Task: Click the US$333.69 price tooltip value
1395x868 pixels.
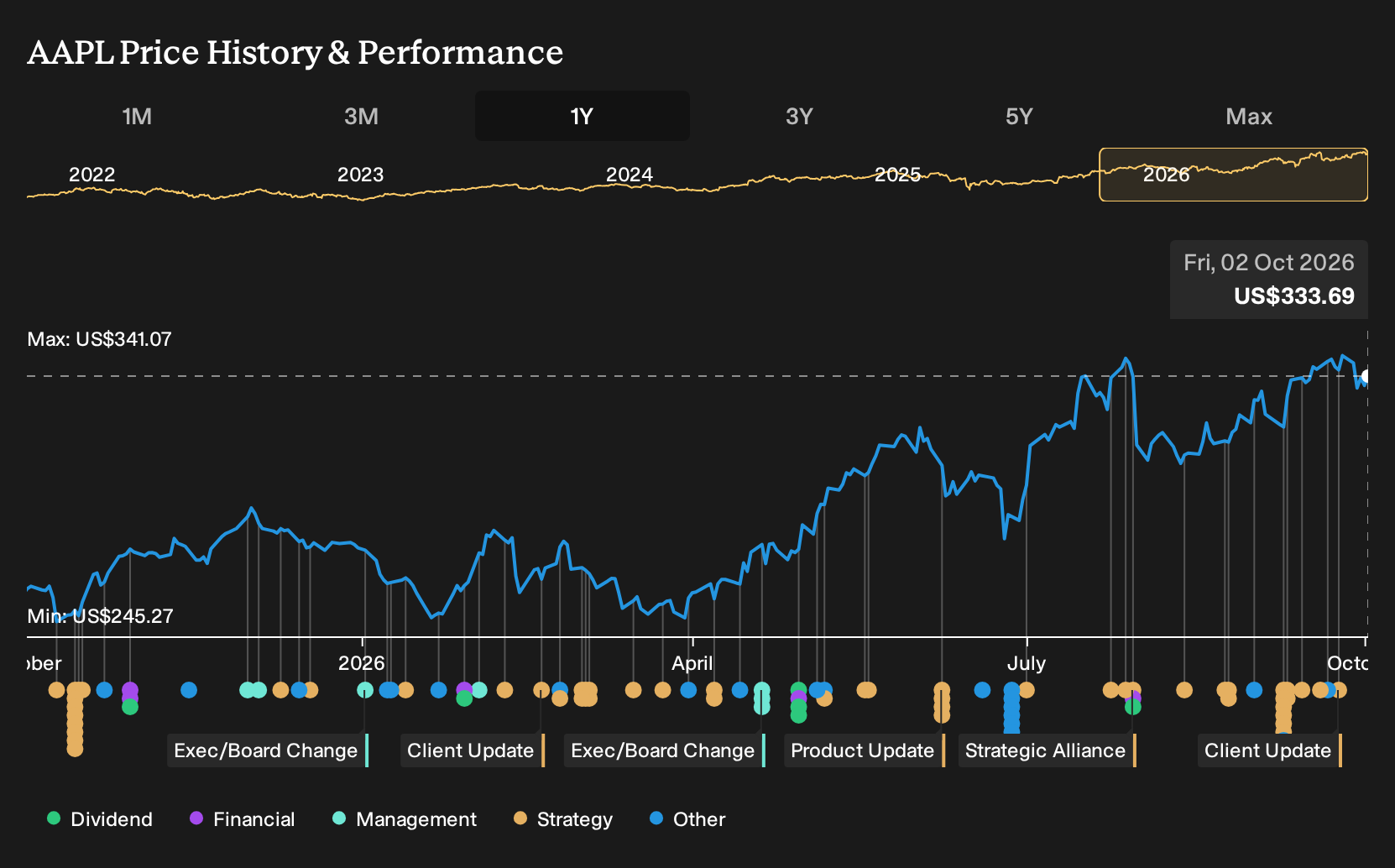Action: click(x=1293, y=296)
